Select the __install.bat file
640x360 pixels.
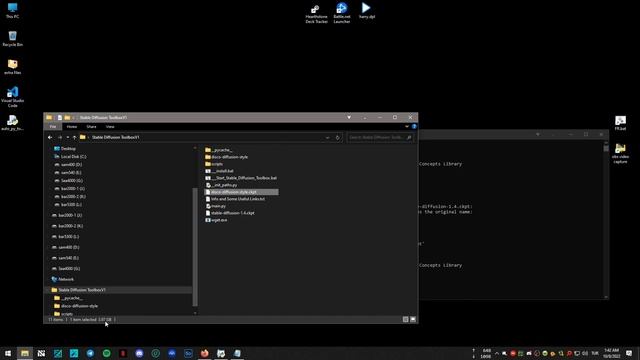click(219, 171)
